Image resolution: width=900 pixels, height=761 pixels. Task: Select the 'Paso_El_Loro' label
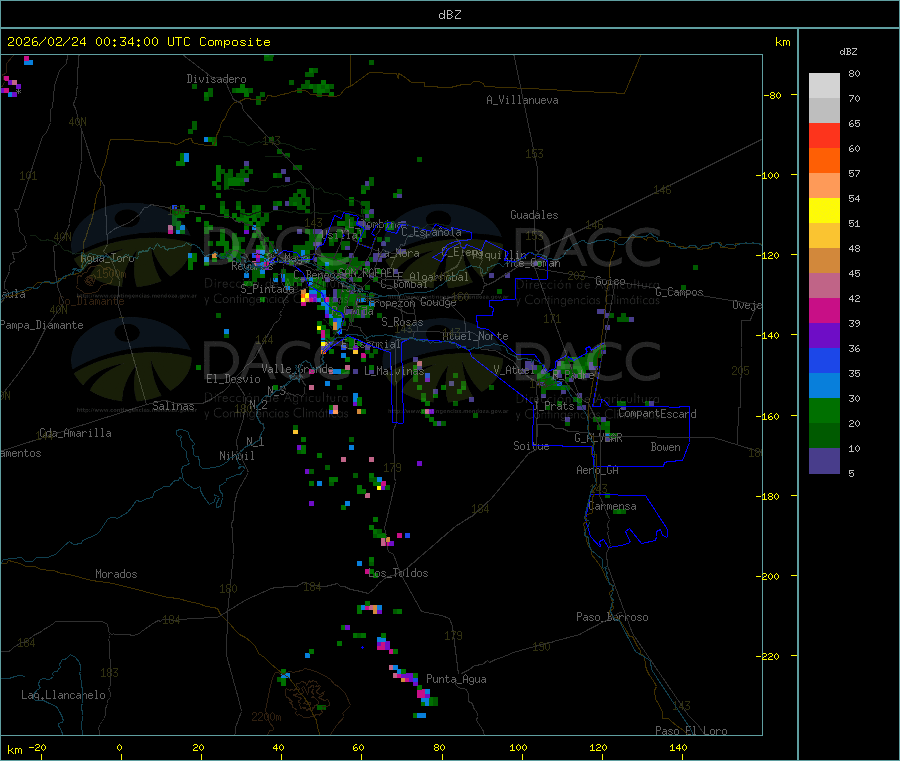(691, 731)
